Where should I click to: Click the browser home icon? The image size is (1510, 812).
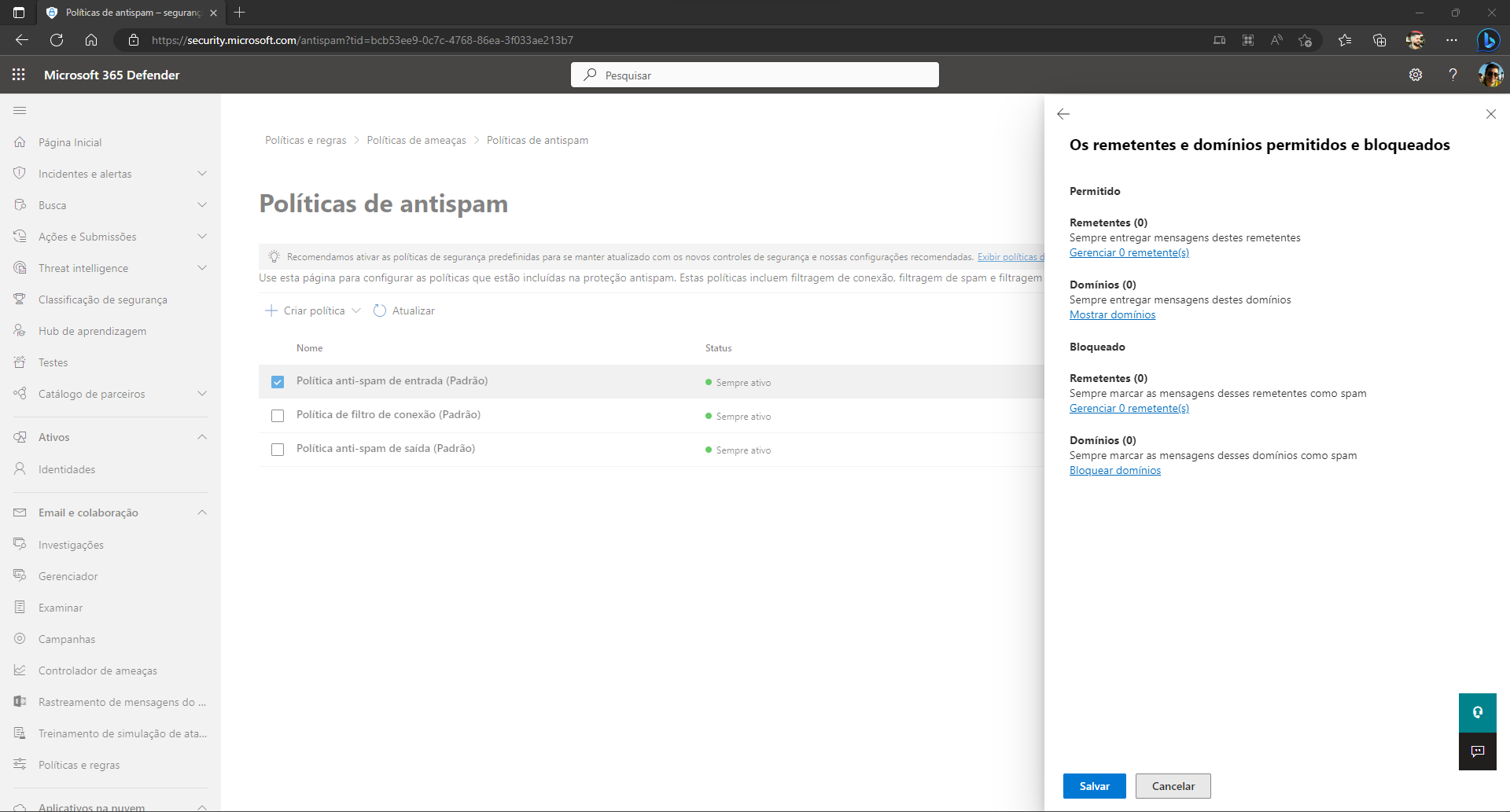(x=91, y=40)
